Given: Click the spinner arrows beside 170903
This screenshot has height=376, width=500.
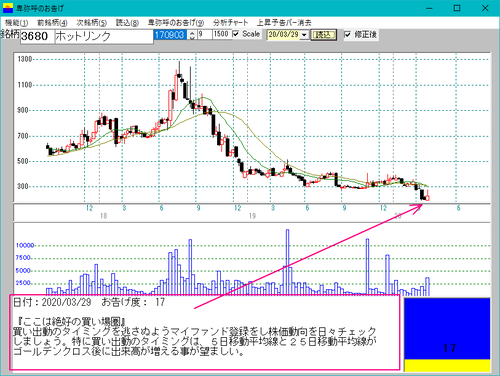Looking at the screenshot, I should (x=192, y=35).
